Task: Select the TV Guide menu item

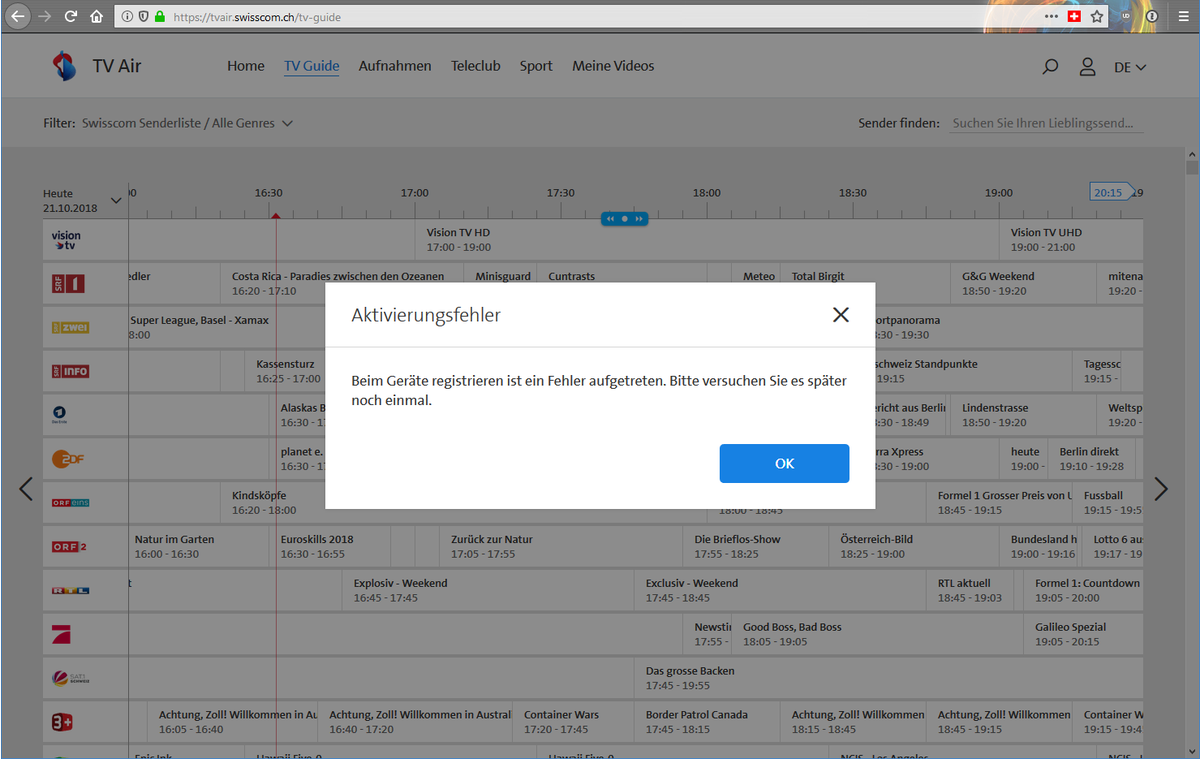Action: [312, 66]
